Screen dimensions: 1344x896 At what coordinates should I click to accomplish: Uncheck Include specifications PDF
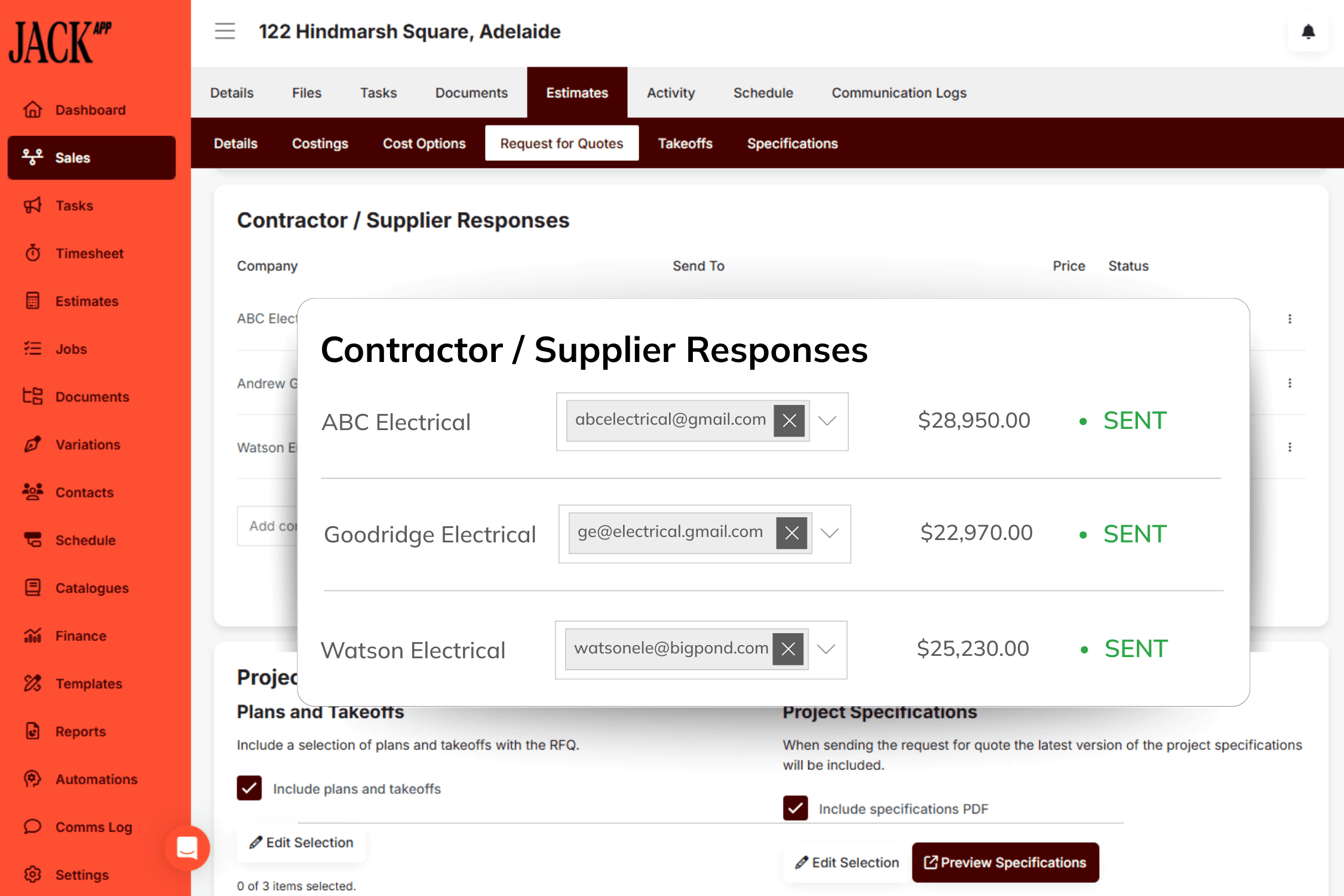click(796, 808)
